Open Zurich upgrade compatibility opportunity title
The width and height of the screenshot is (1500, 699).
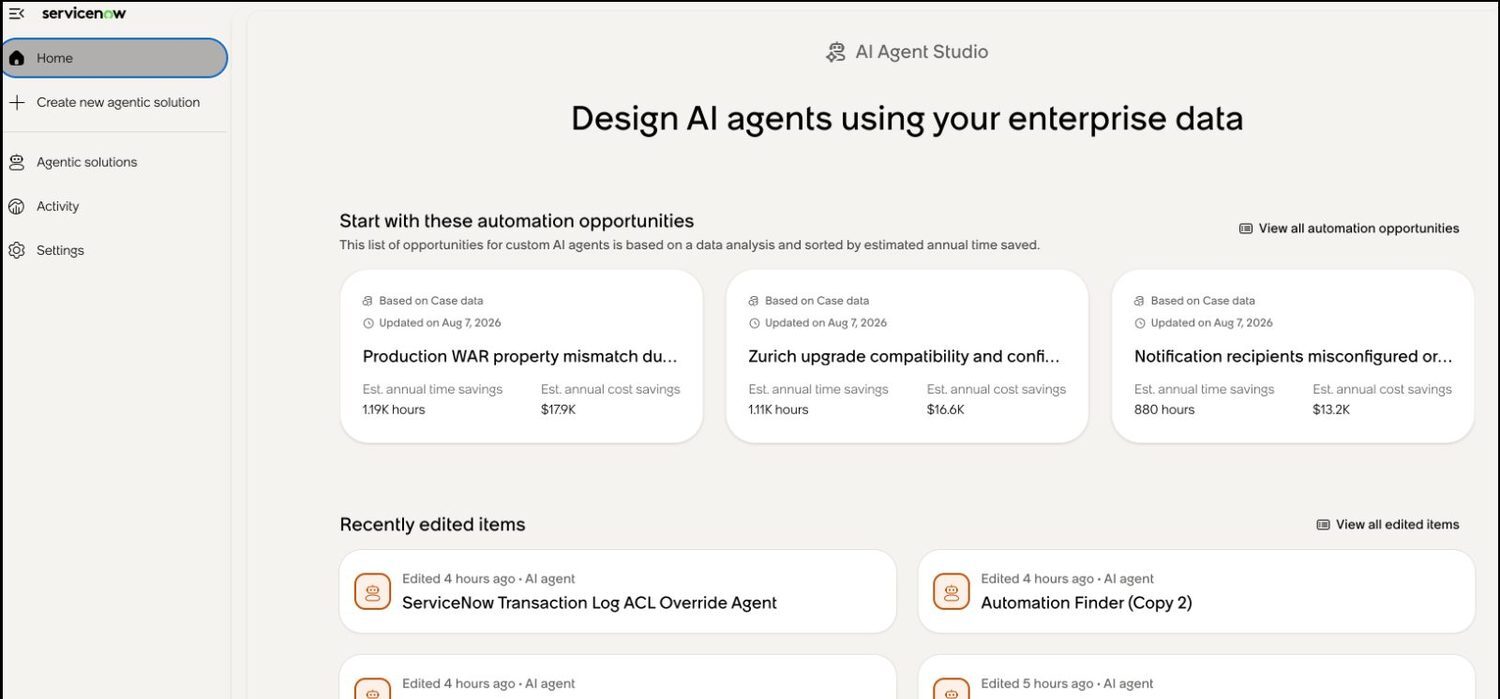click(x=904, y=356)
